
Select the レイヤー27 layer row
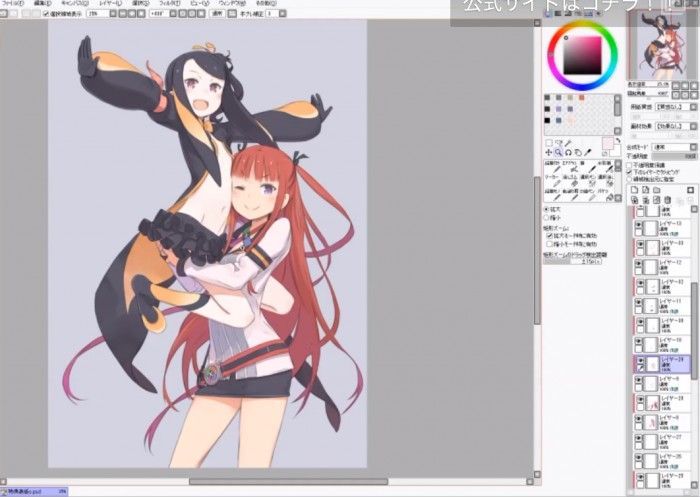(x=662, y=442)
